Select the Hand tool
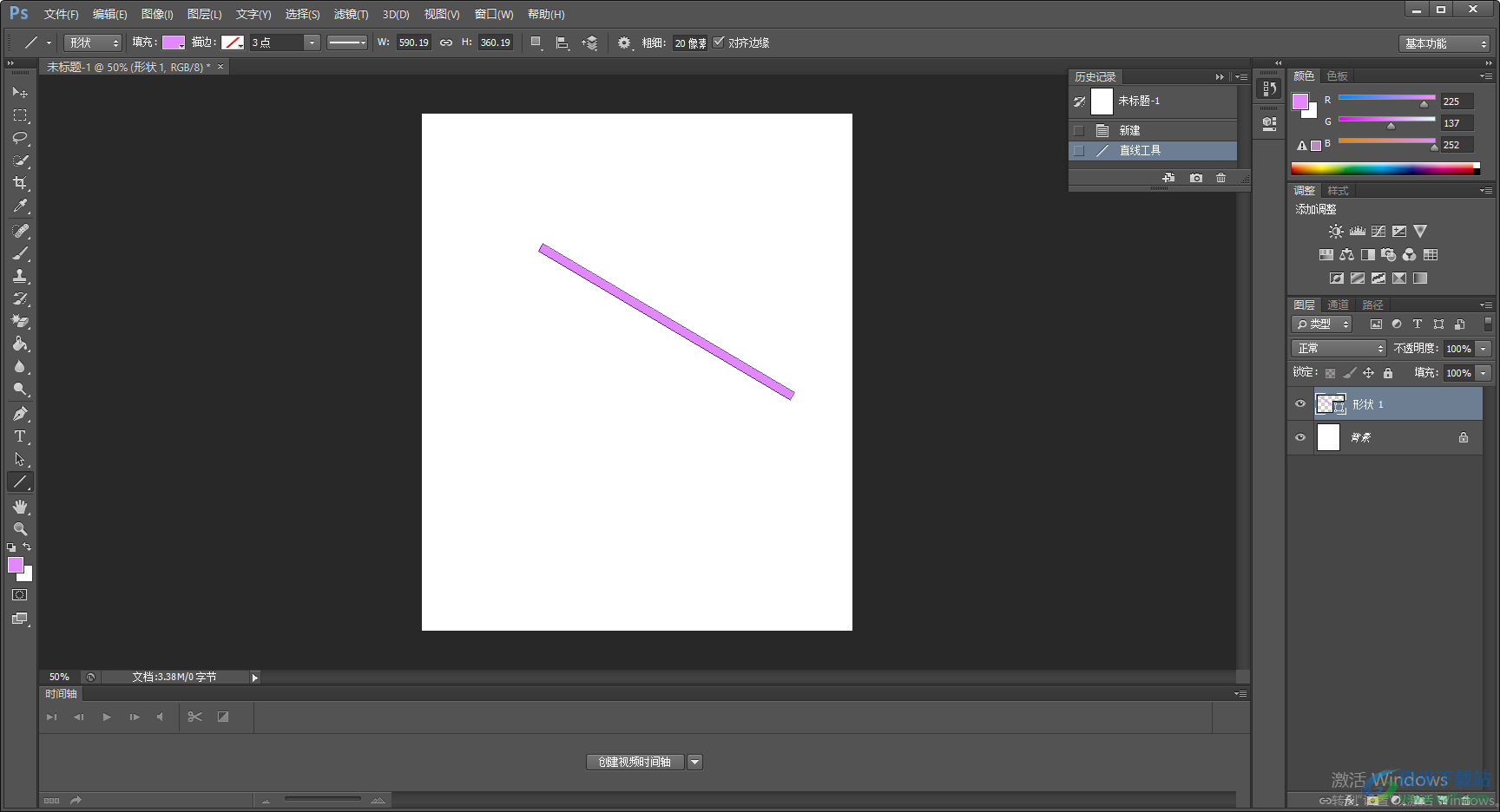The image size is (1500, 812). (20, 507)
